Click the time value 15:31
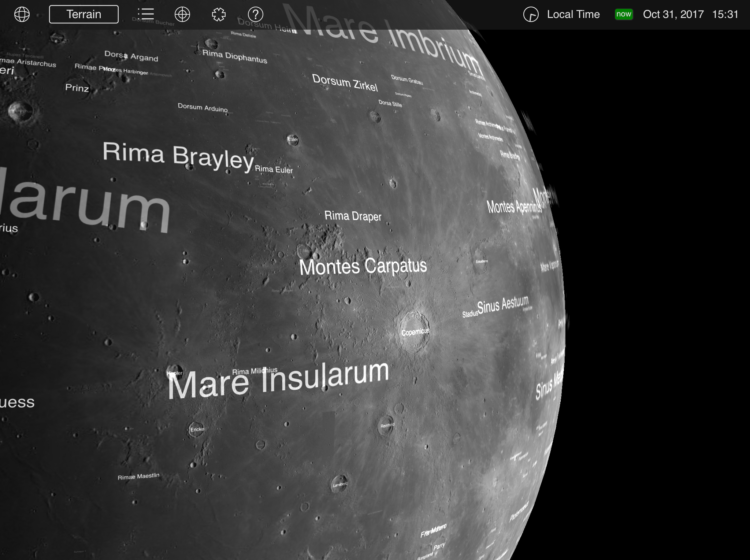The width and height of the screenshot is (750, 560). click(725, 14)
